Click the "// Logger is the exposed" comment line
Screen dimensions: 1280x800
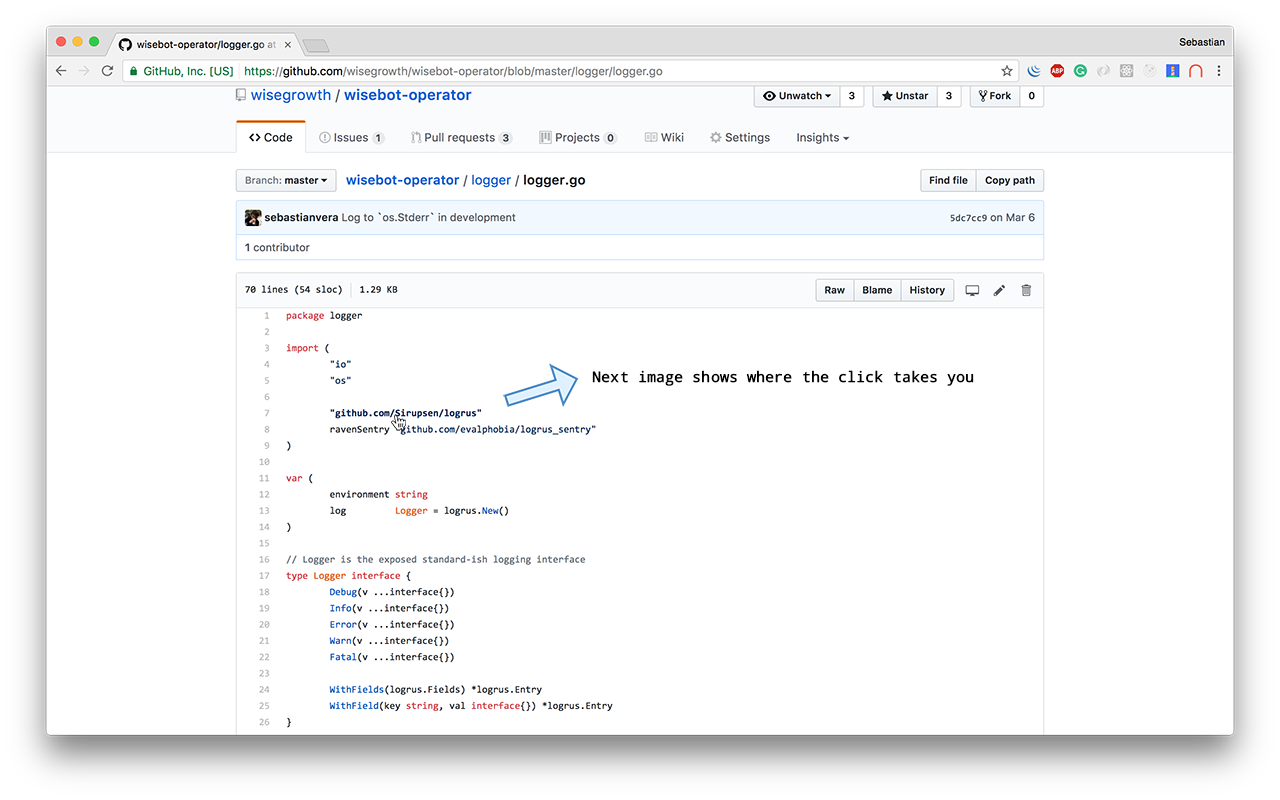point(436,559)
